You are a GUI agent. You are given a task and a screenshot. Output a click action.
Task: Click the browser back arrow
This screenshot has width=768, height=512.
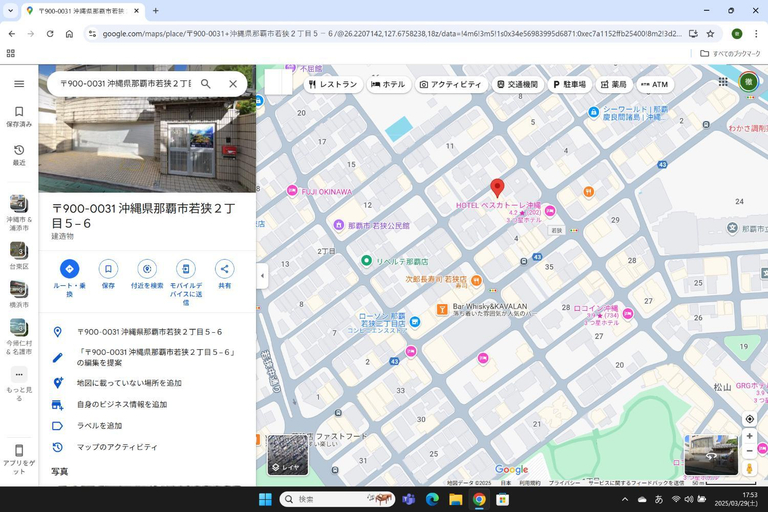point(12,34)
